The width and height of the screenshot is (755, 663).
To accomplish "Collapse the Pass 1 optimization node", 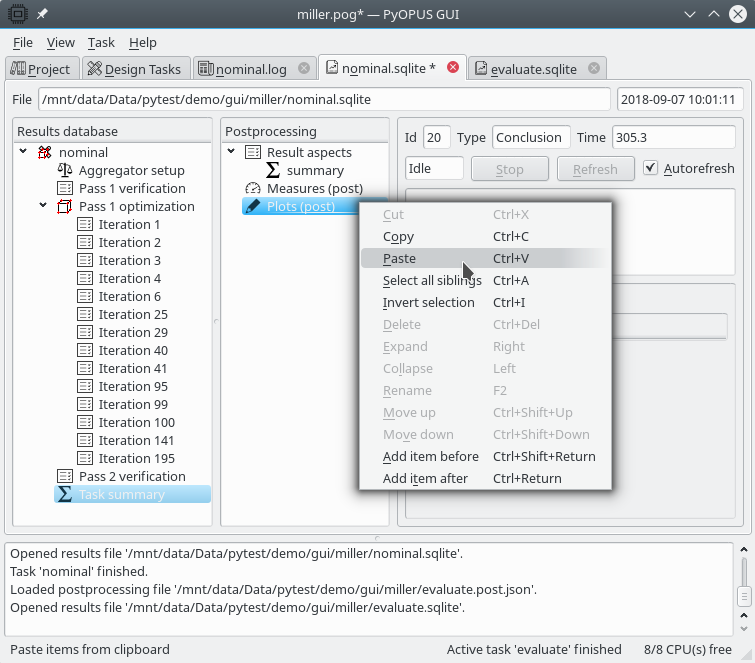I will click(43, 207).
